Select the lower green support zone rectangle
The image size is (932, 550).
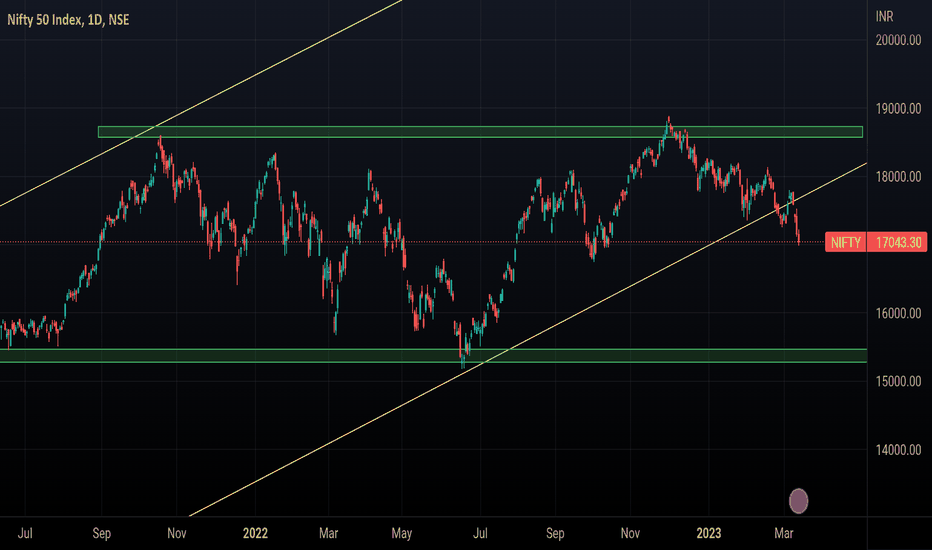[x=433, y=356]
